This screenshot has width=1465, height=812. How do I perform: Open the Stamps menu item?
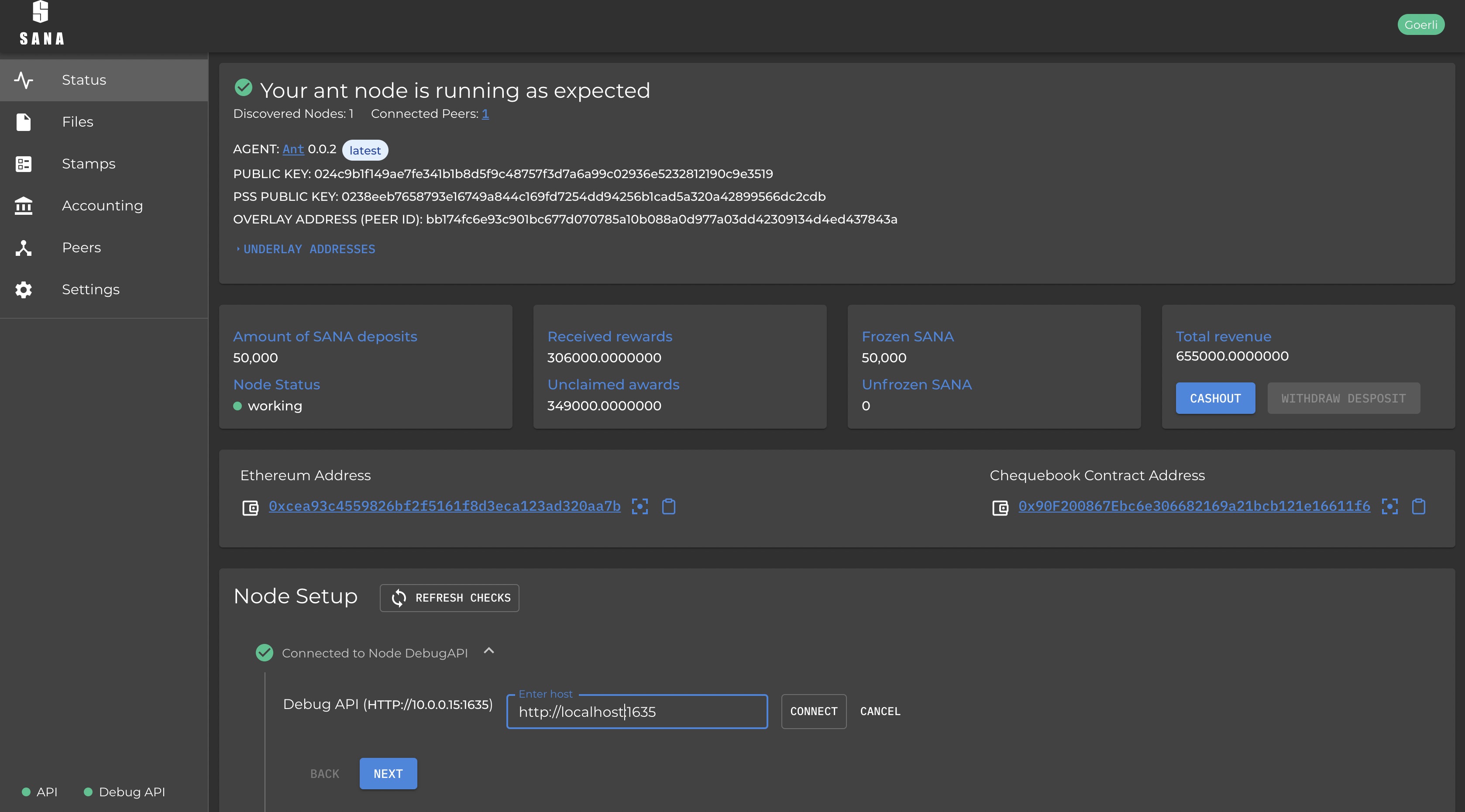(88, 164)
